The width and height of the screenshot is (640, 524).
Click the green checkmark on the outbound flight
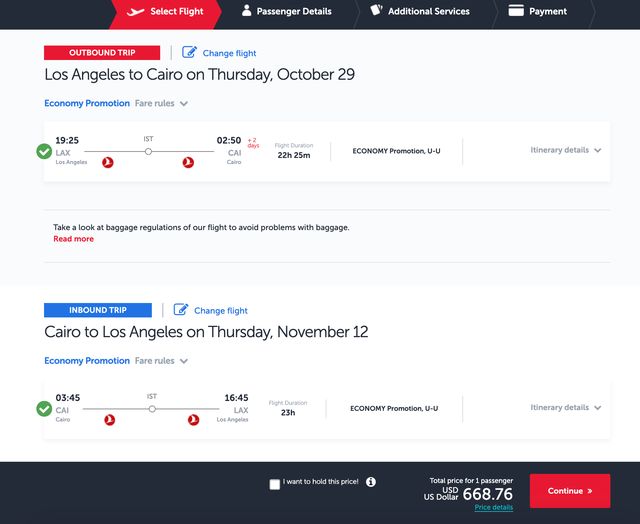click(x=44, y=151)
